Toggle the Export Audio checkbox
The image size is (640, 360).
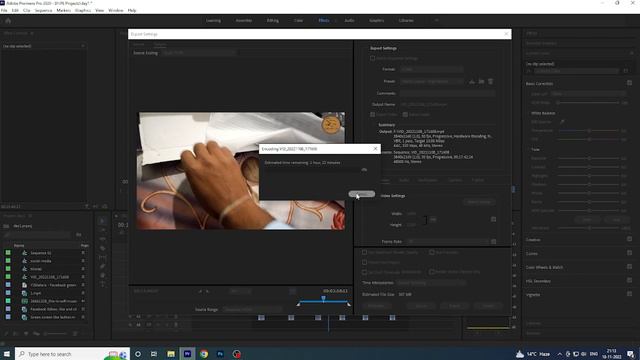point(405,115)
